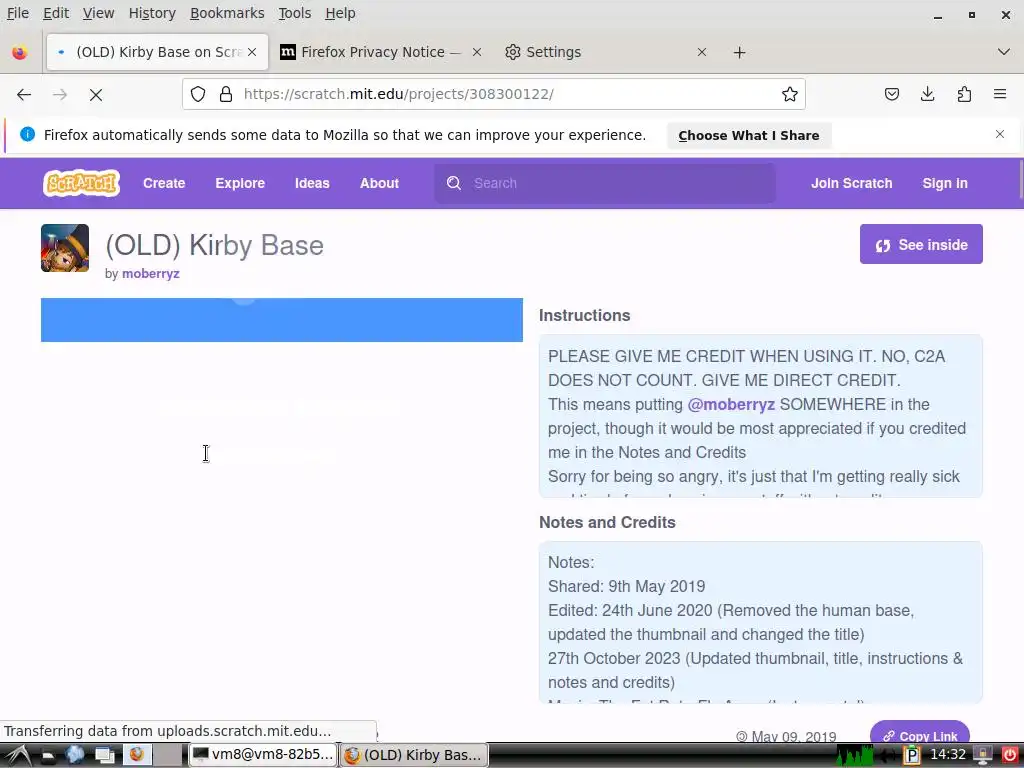Click the project author avatar thumbnail
1024x768 pixels.
coord(65,248)
